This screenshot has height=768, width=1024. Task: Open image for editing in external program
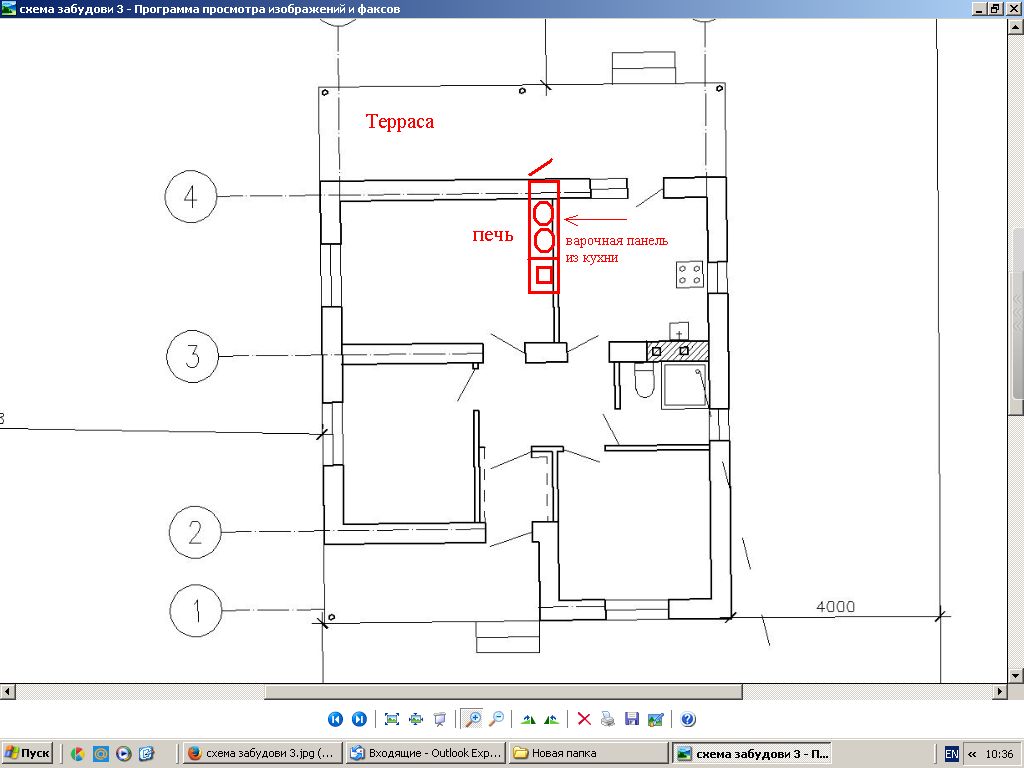pyautogui.click(x=656, y=719)
